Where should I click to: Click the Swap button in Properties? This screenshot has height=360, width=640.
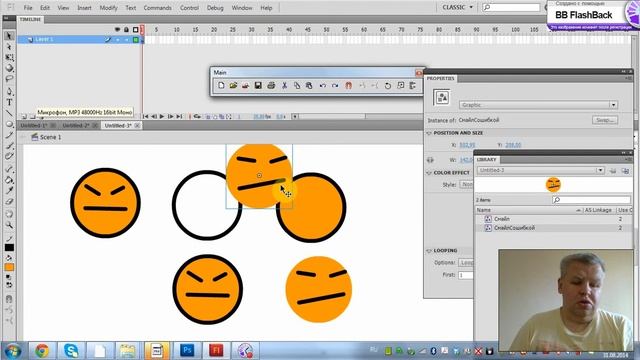coord(605,120)
